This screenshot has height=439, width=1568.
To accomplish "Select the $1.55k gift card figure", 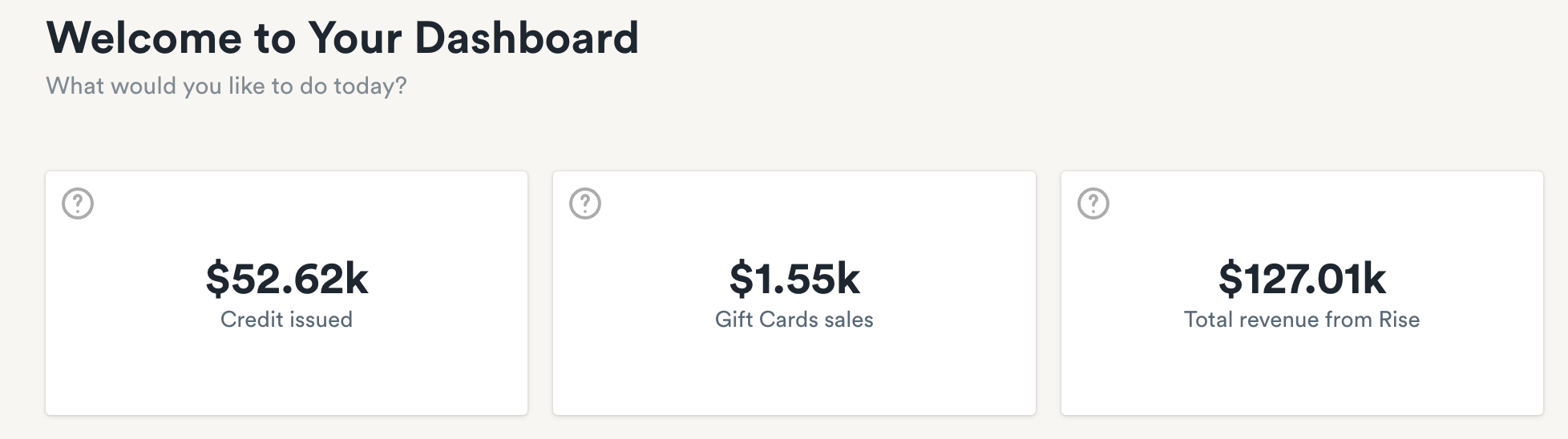I will point(794,279).
